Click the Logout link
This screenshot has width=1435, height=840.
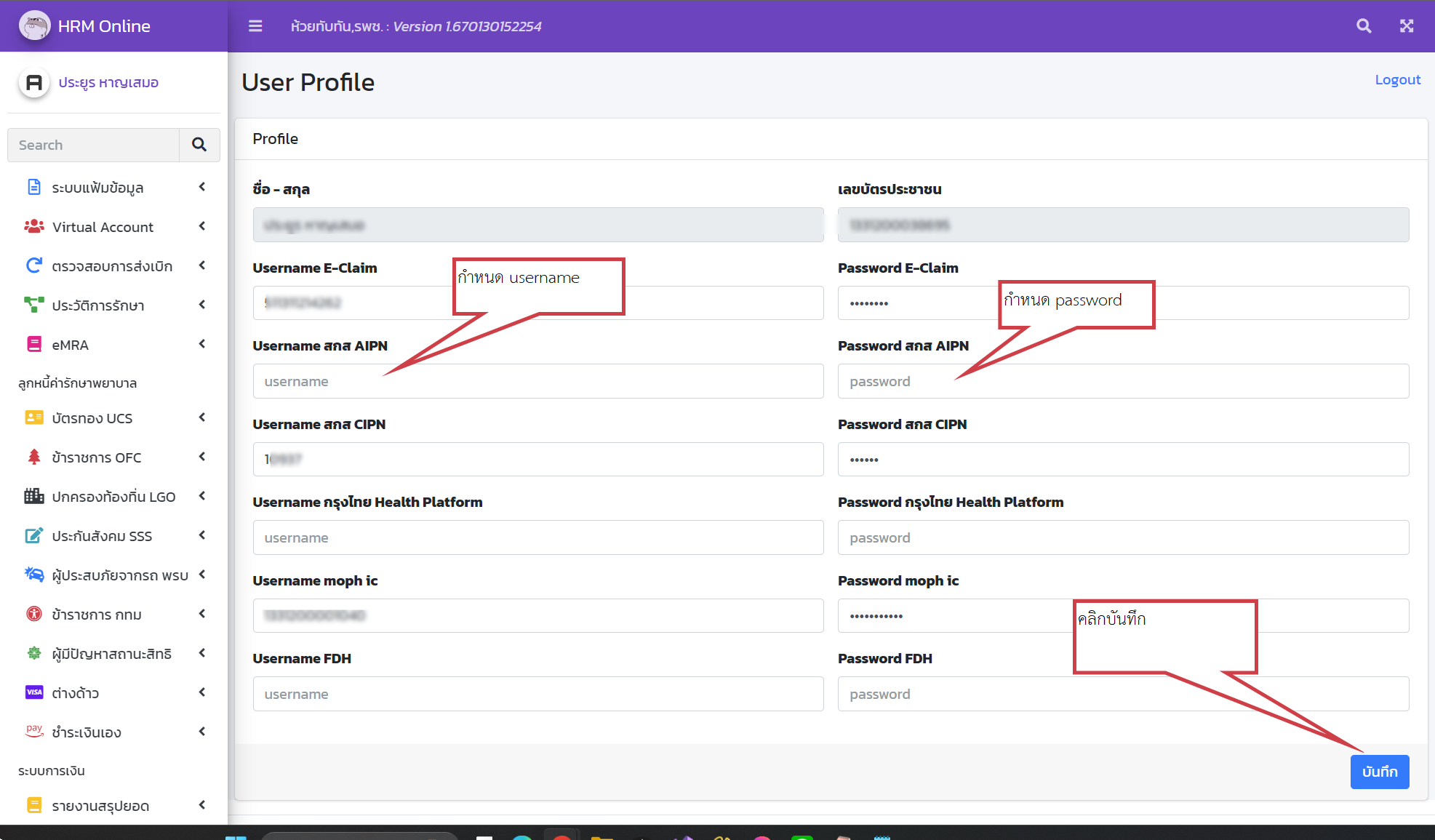point(1397,79)
